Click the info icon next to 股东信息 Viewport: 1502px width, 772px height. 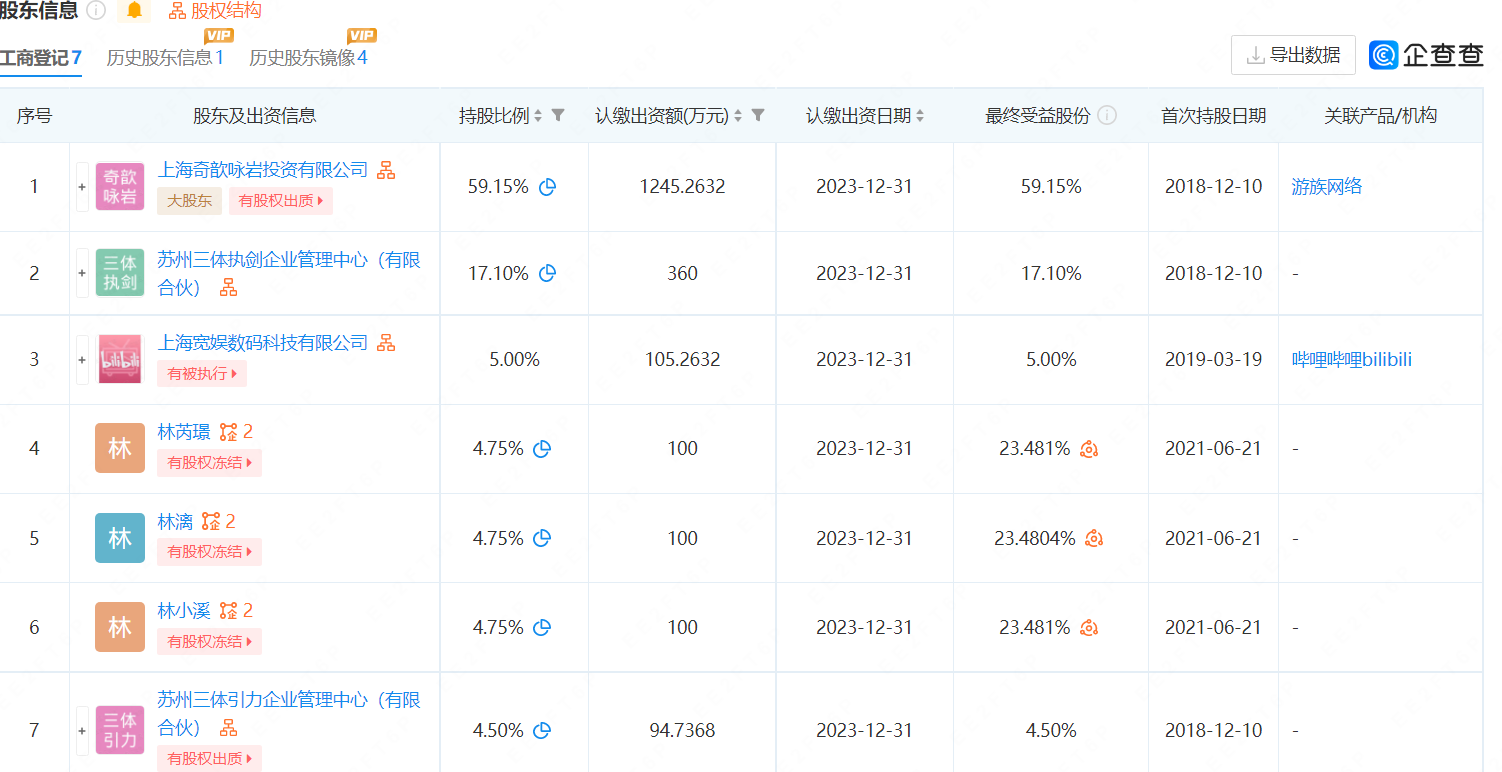coord(96,10)
